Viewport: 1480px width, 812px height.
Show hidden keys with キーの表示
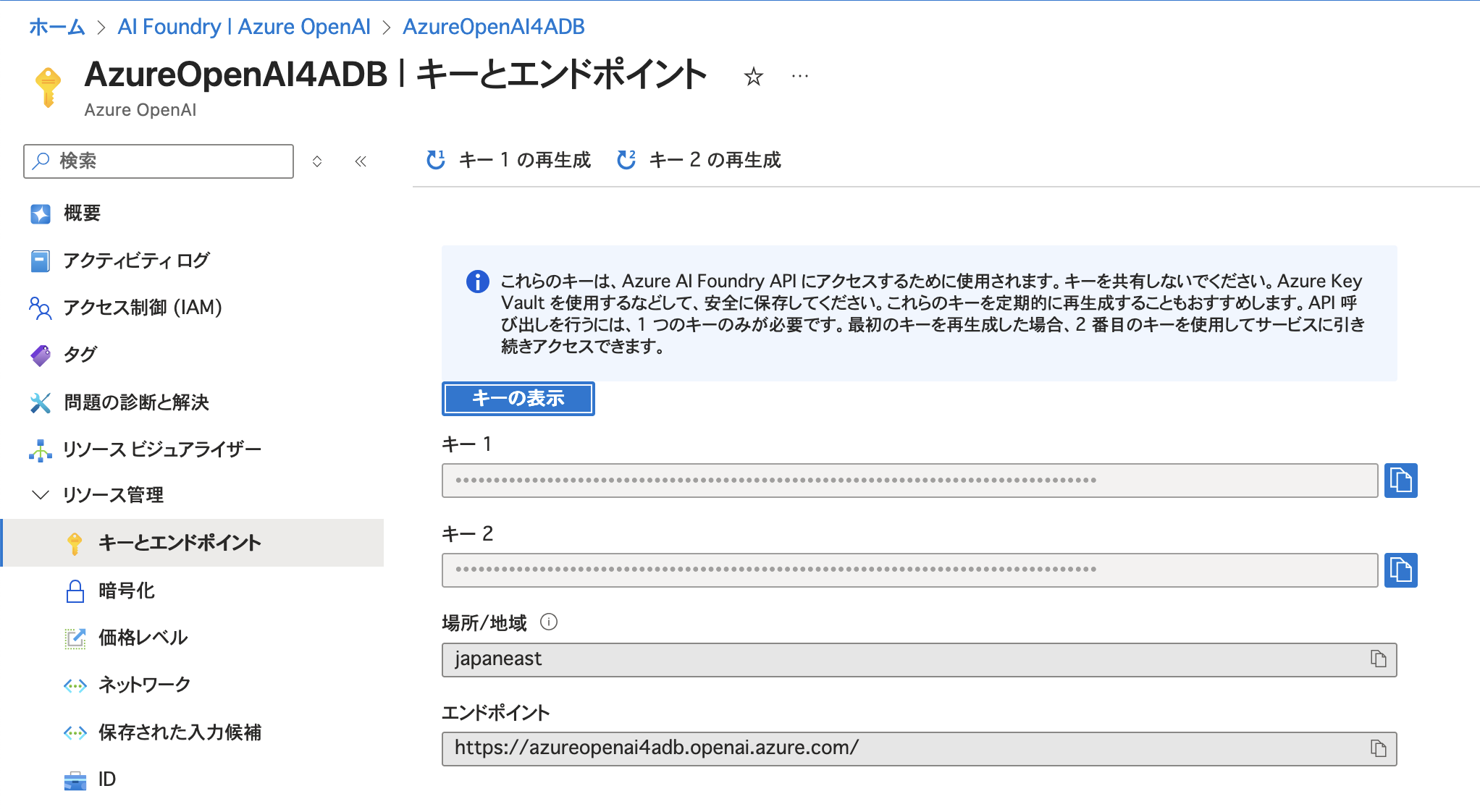pos(518,399)
